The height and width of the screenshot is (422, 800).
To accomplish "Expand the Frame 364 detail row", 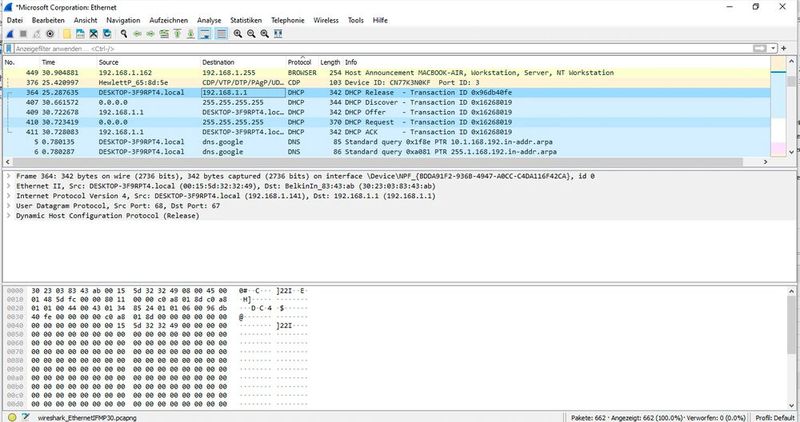I will click(9, 176).
